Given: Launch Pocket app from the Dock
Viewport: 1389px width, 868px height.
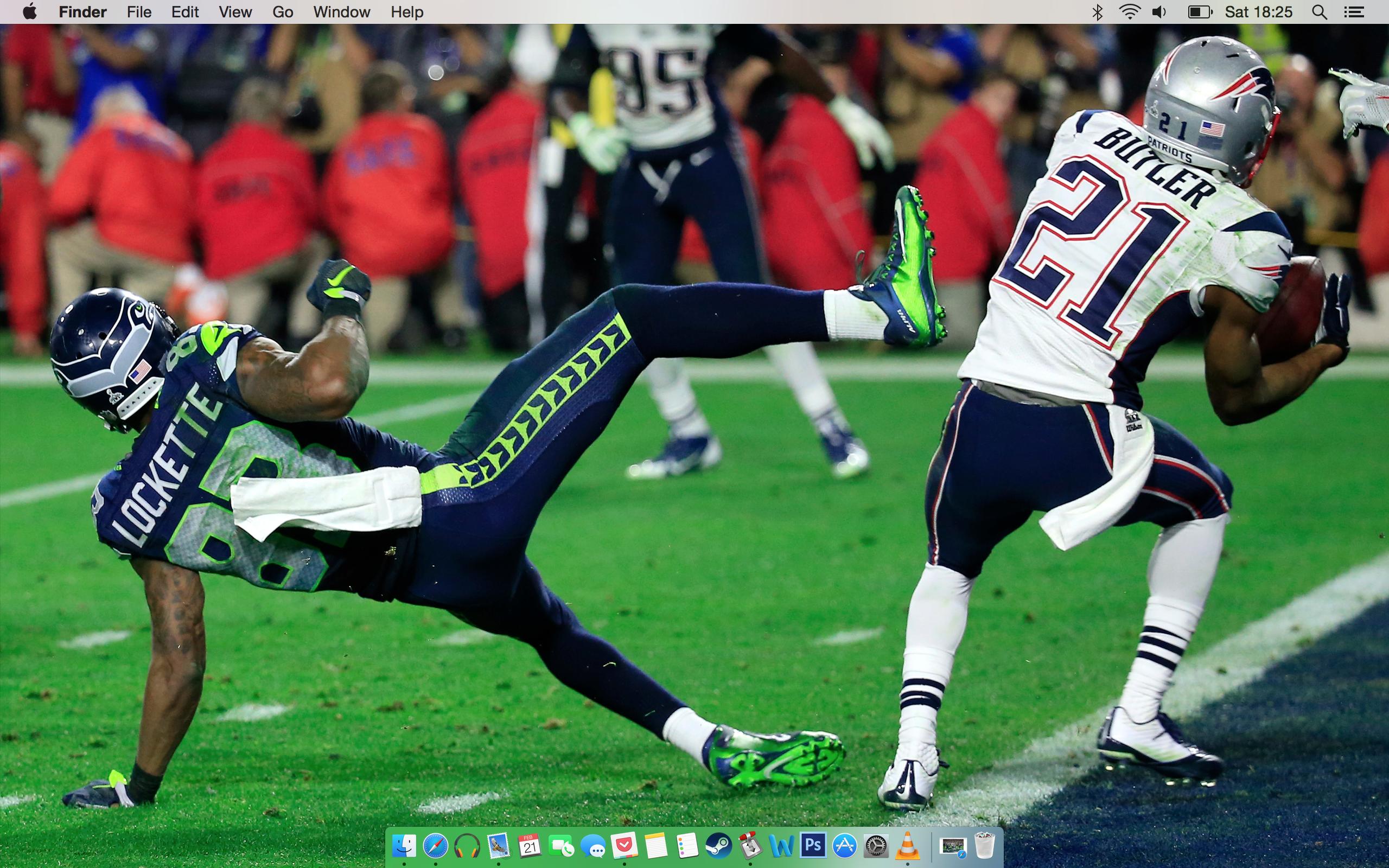Looking at the screenshot, I should [624, 846].
